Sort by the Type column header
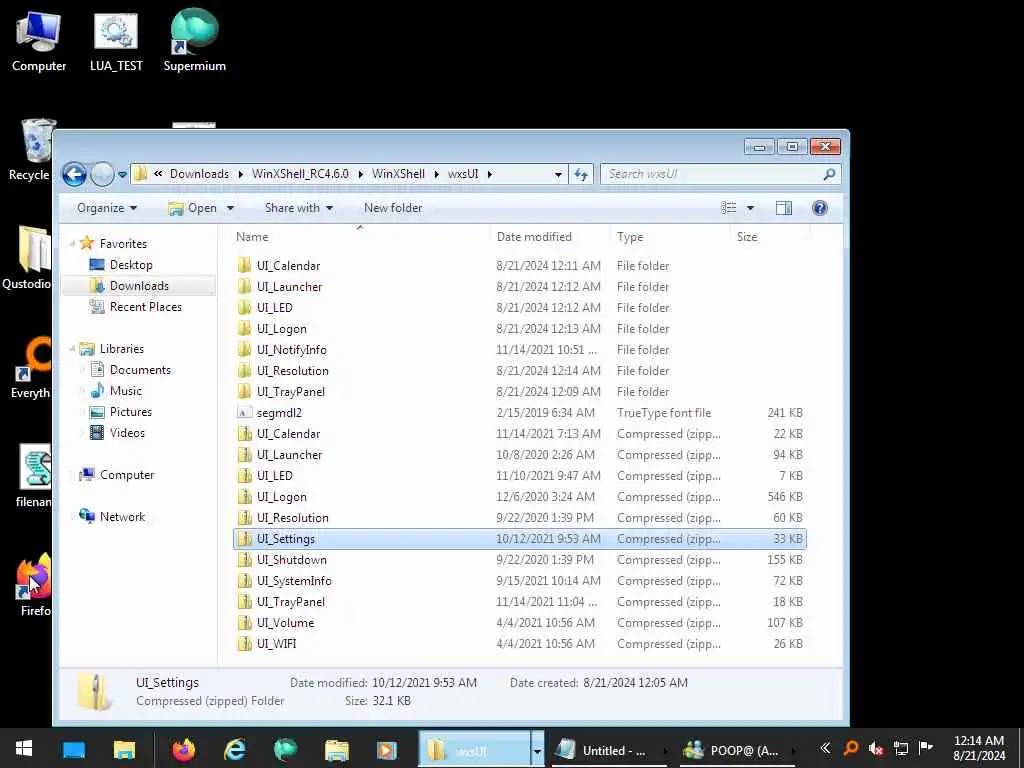 point(669,236)
